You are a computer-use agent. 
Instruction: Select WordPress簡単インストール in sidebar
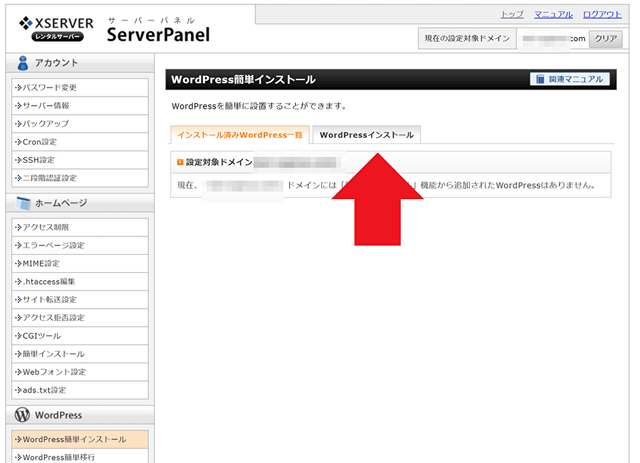[x=80, y=440]
